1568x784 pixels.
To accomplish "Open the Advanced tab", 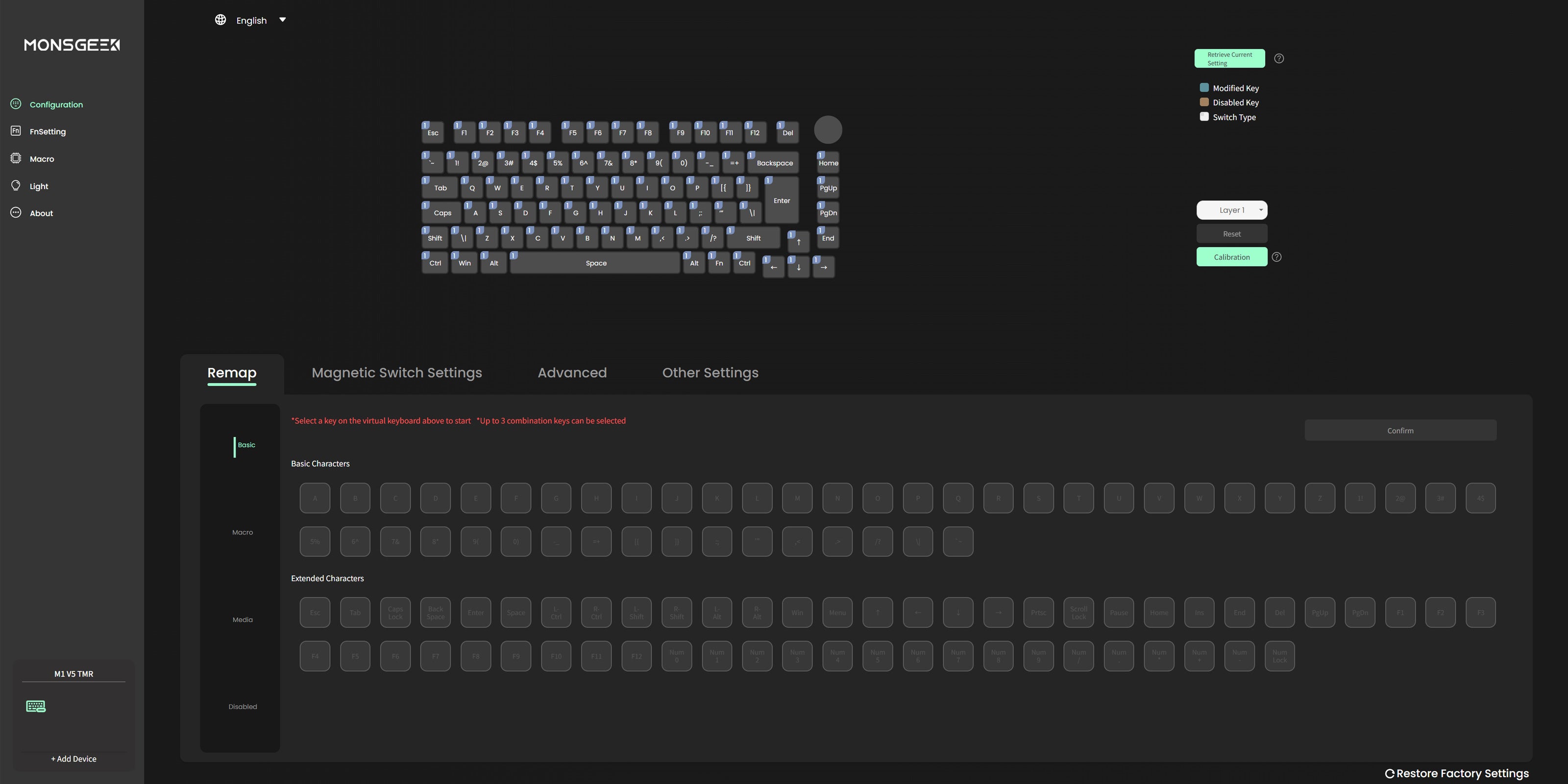I will pos(571,372).
